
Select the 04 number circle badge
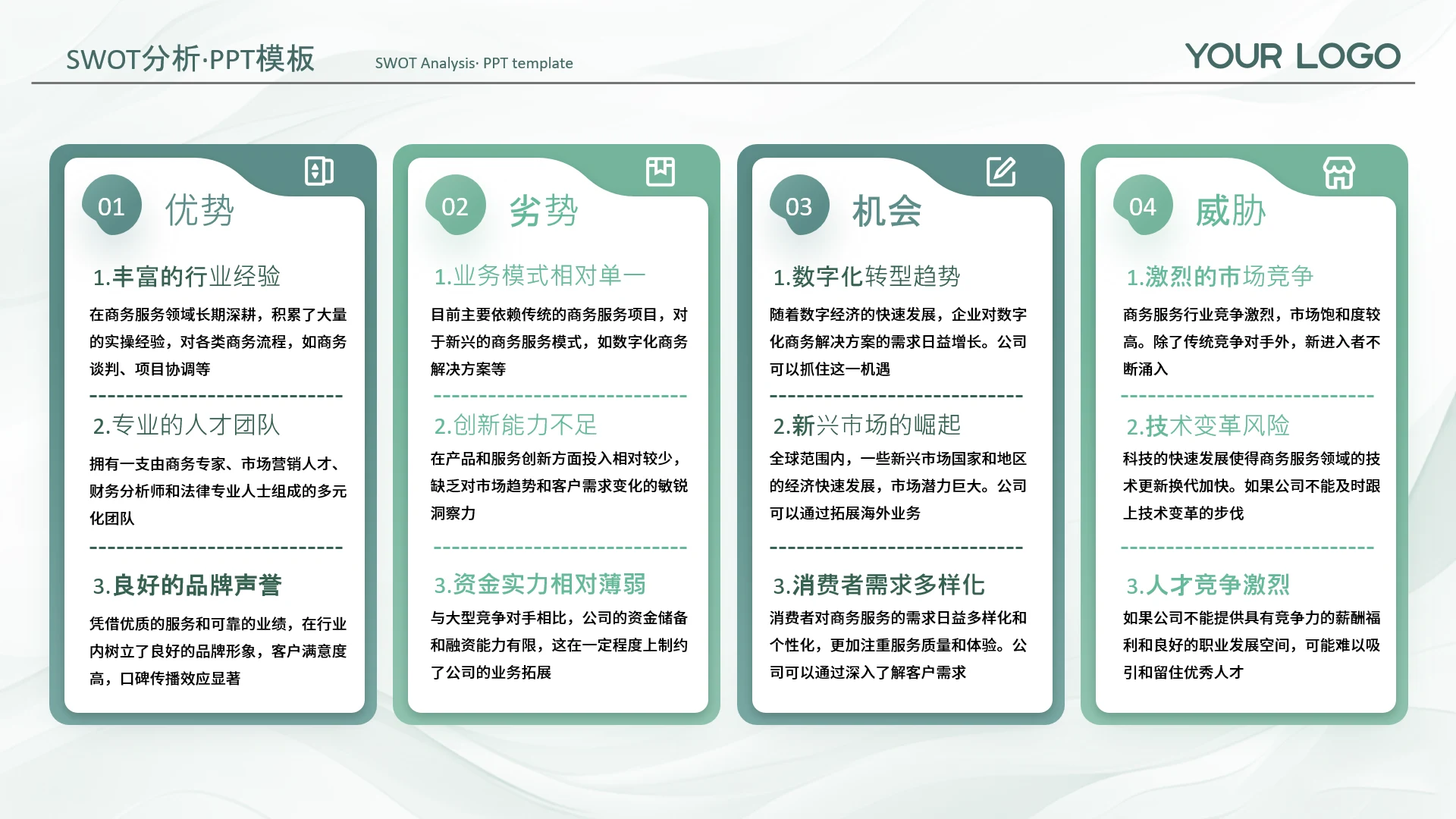(x=1142, y=206)
